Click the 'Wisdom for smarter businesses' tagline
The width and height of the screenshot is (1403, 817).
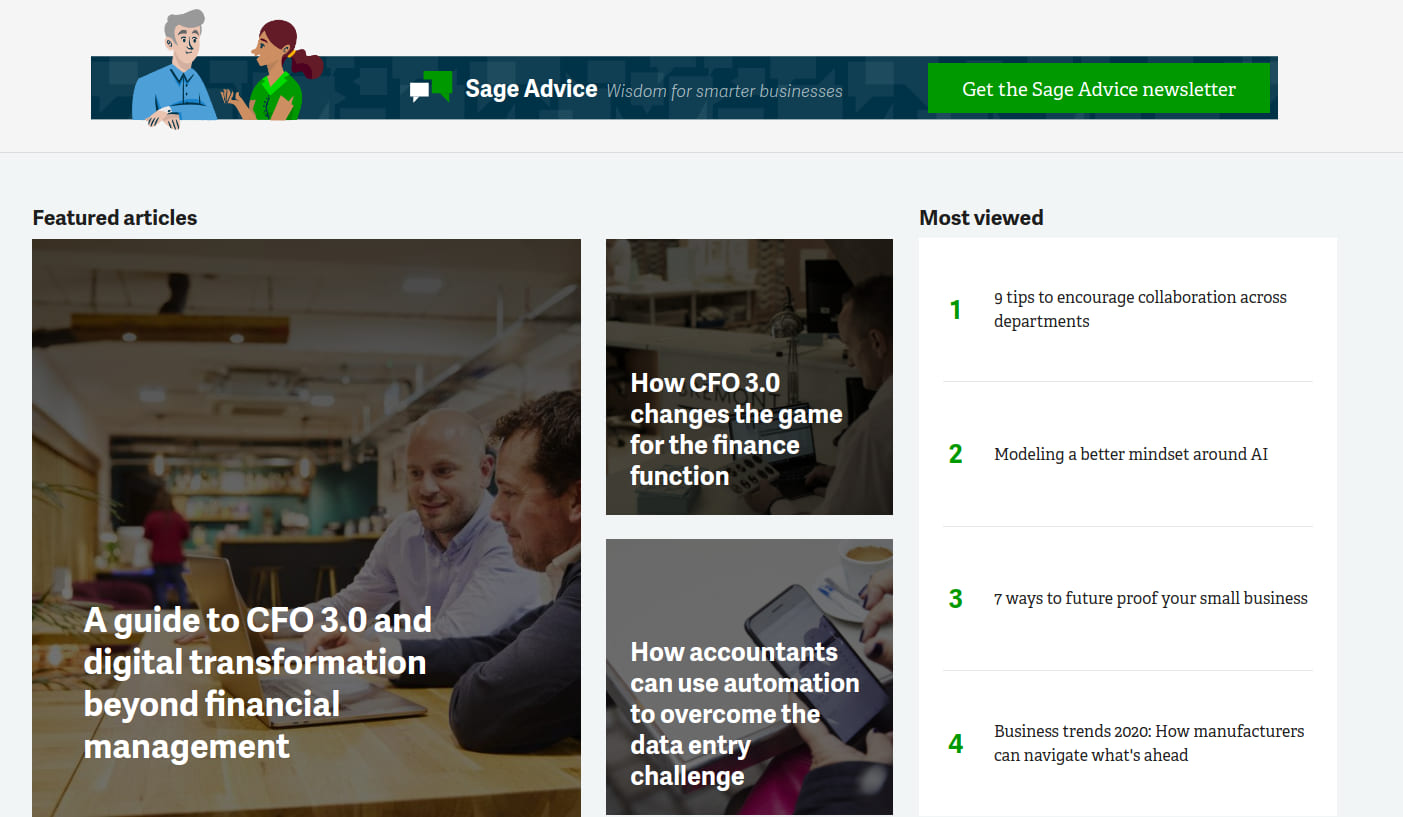[x=724, y=91]
